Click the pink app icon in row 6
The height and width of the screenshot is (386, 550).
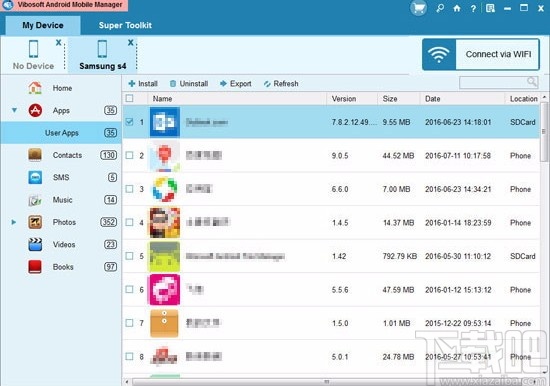[165, 290]
